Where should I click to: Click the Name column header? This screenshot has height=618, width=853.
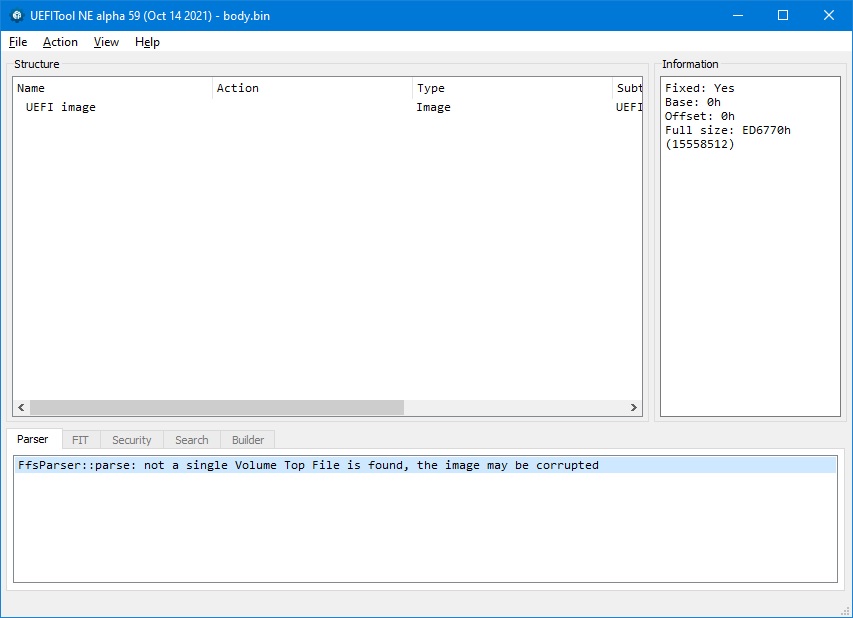pos(113,88)
